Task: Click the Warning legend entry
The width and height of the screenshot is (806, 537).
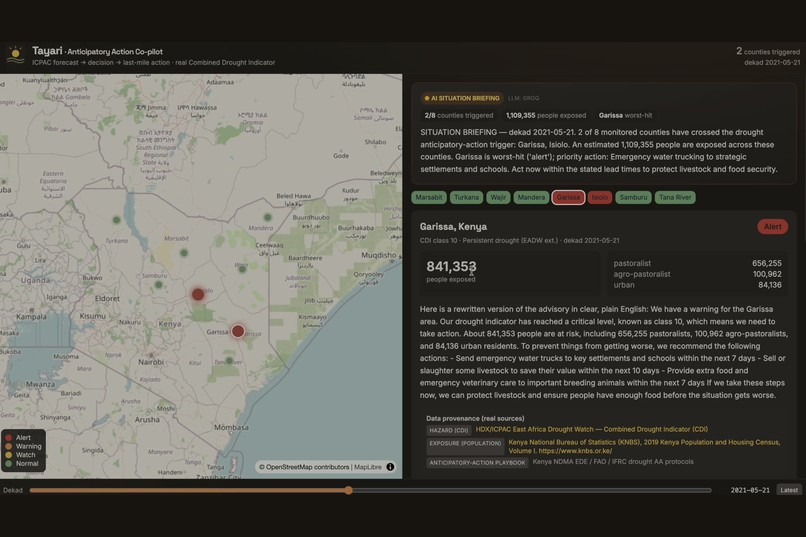Action: point(24,447)
